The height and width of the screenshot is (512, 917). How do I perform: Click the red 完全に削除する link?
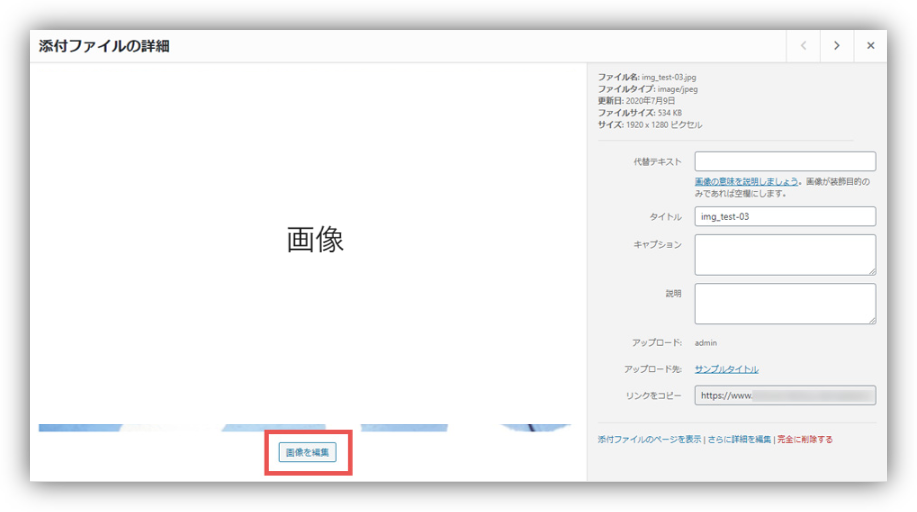tap(805, 439)
